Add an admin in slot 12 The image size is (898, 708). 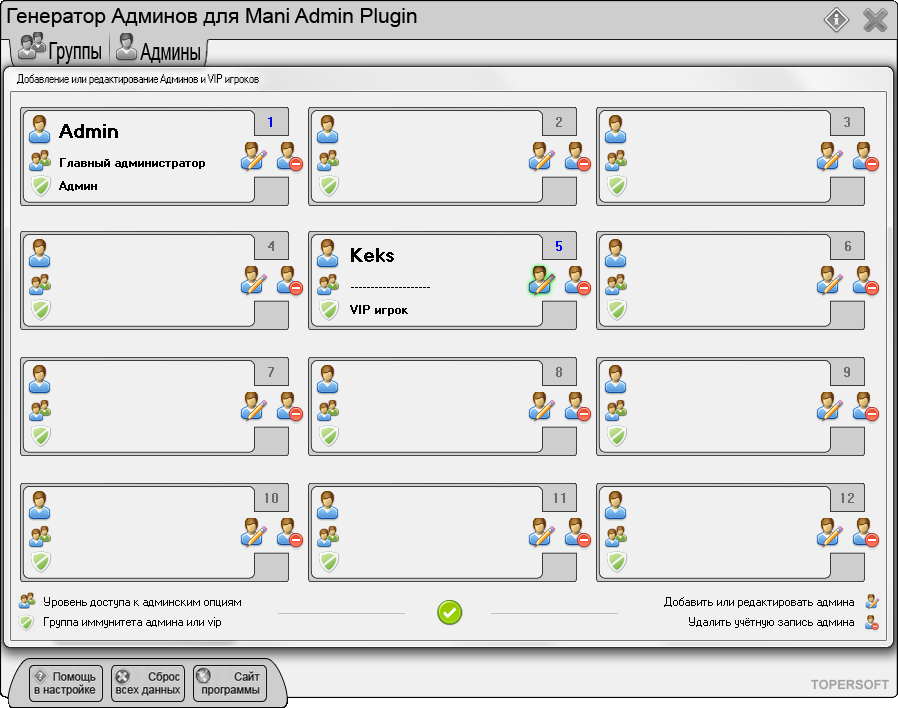click(x=830, y=532)
